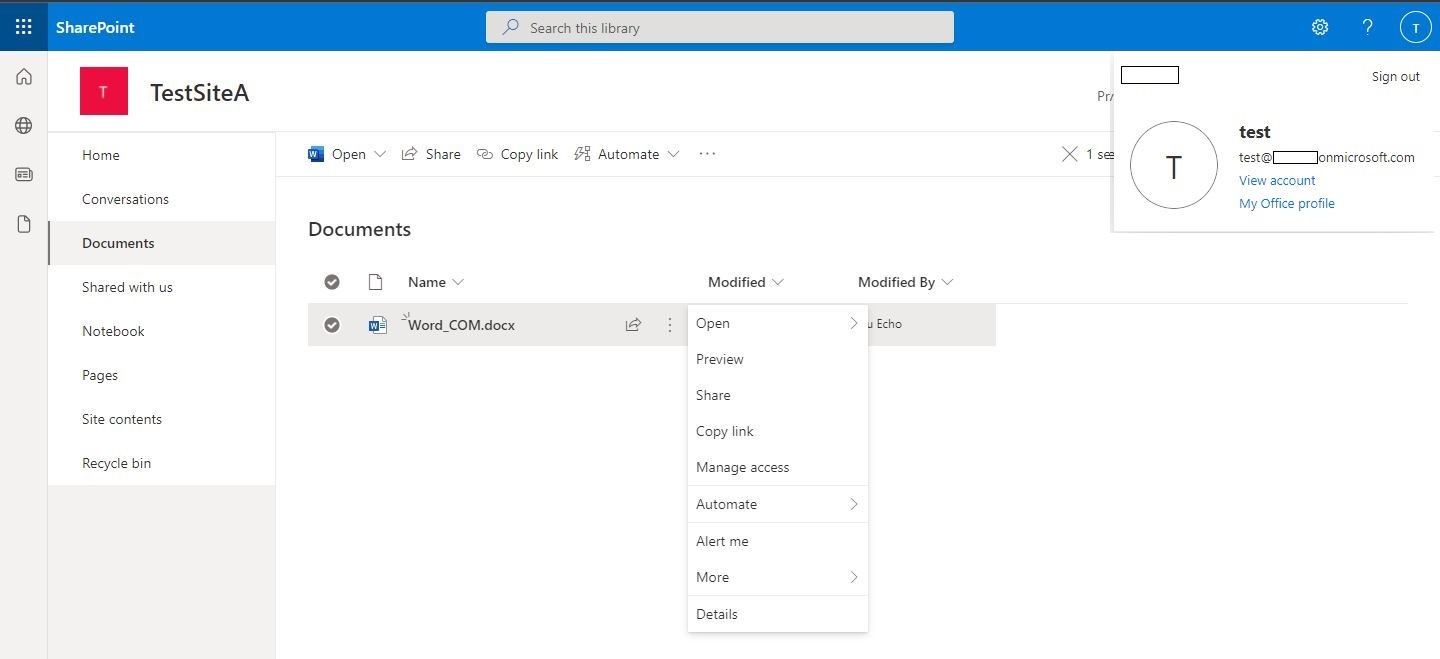The width and height of the screenshot is (1440, 659).
Task: Open the app launcher waffle icon
Action: pyautogui.click(x=24, y=27)
